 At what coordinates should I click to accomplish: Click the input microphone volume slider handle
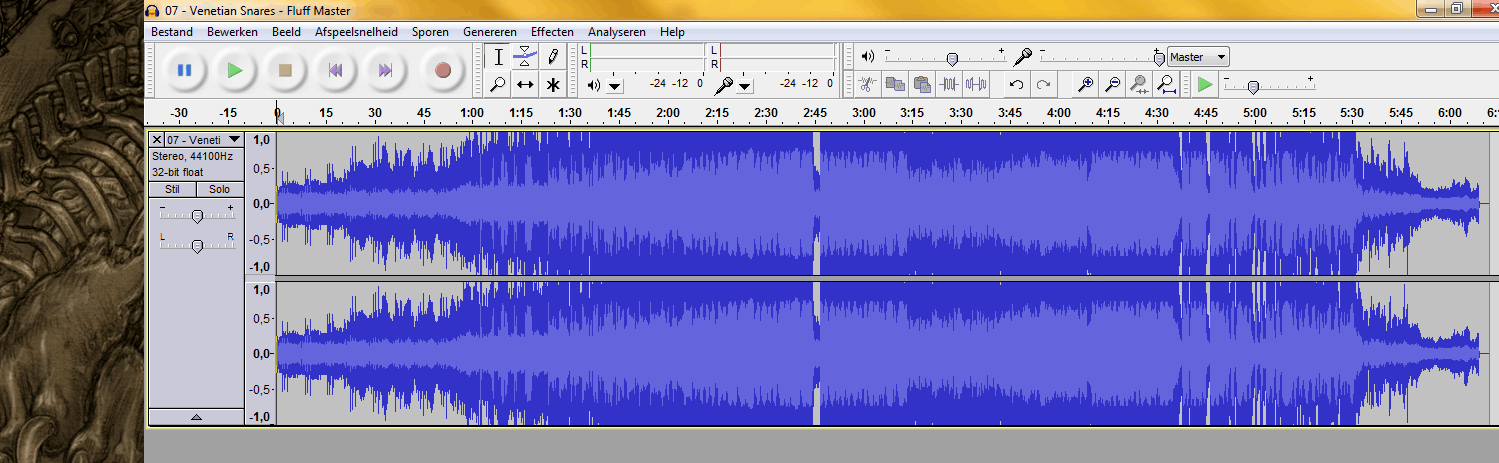click(x=1159, y=59)
